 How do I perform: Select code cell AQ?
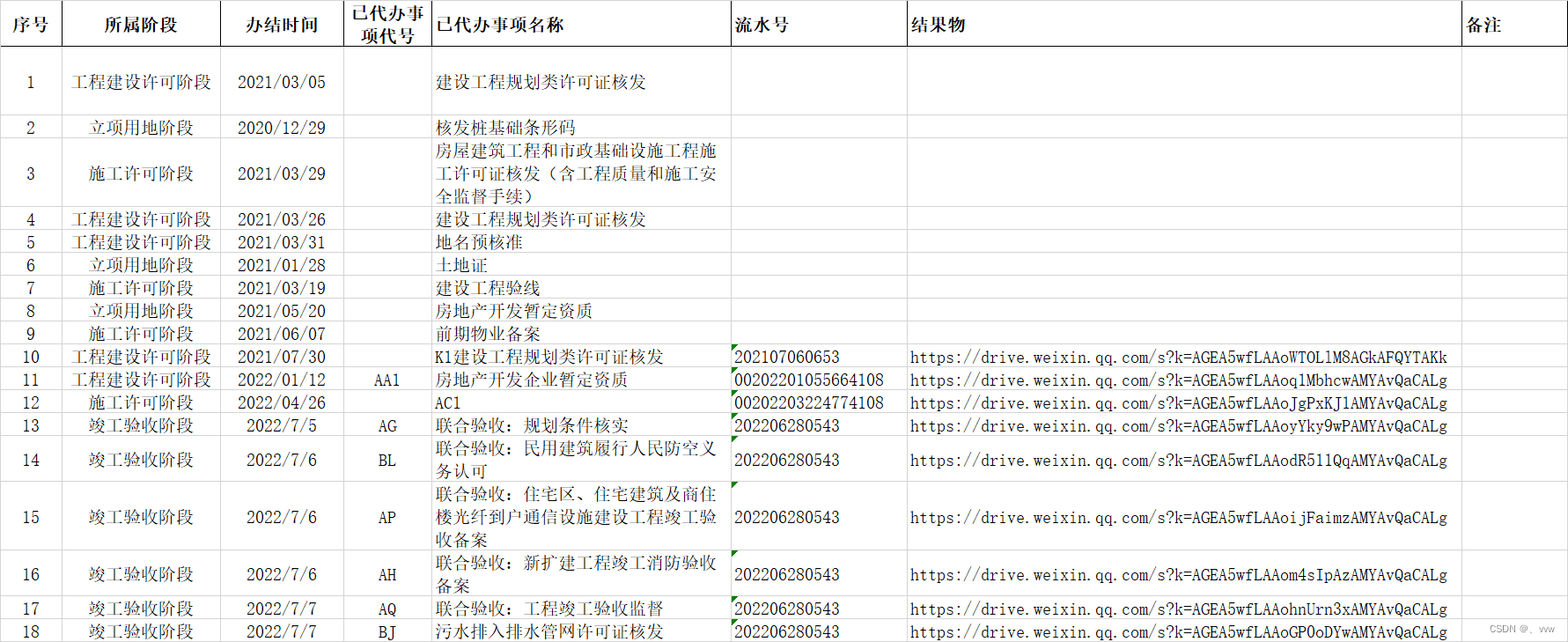[x=387, y=608]
